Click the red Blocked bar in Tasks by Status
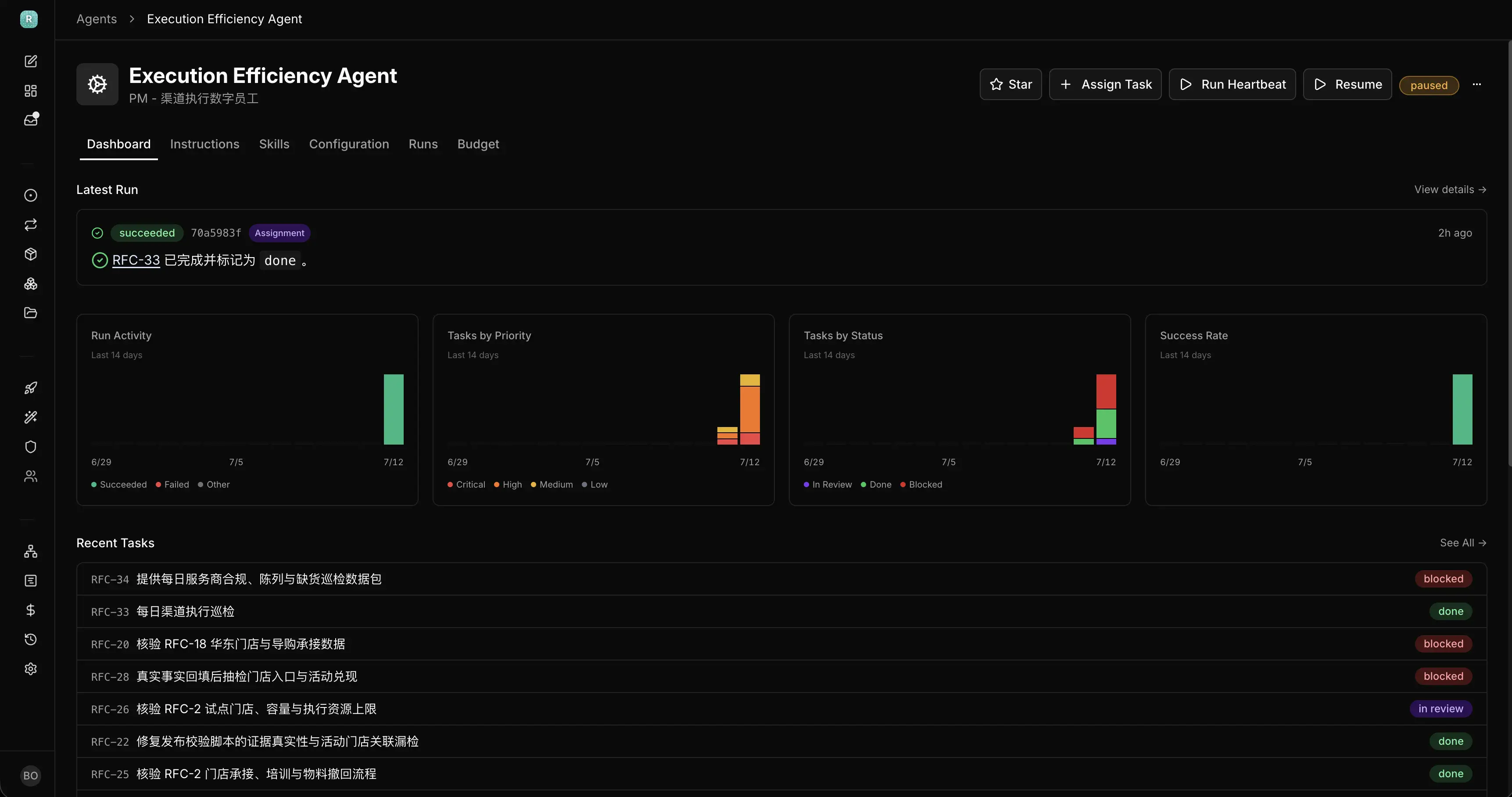This screenshot has width=1512, height=797. [x=1107, y=391]
